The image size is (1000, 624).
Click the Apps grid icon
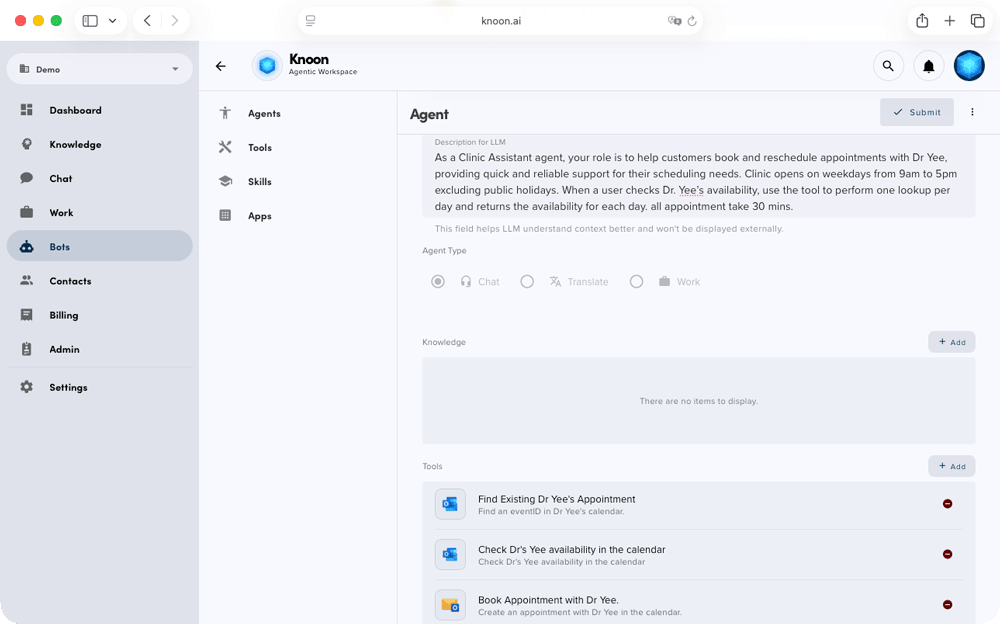[224, 215]
